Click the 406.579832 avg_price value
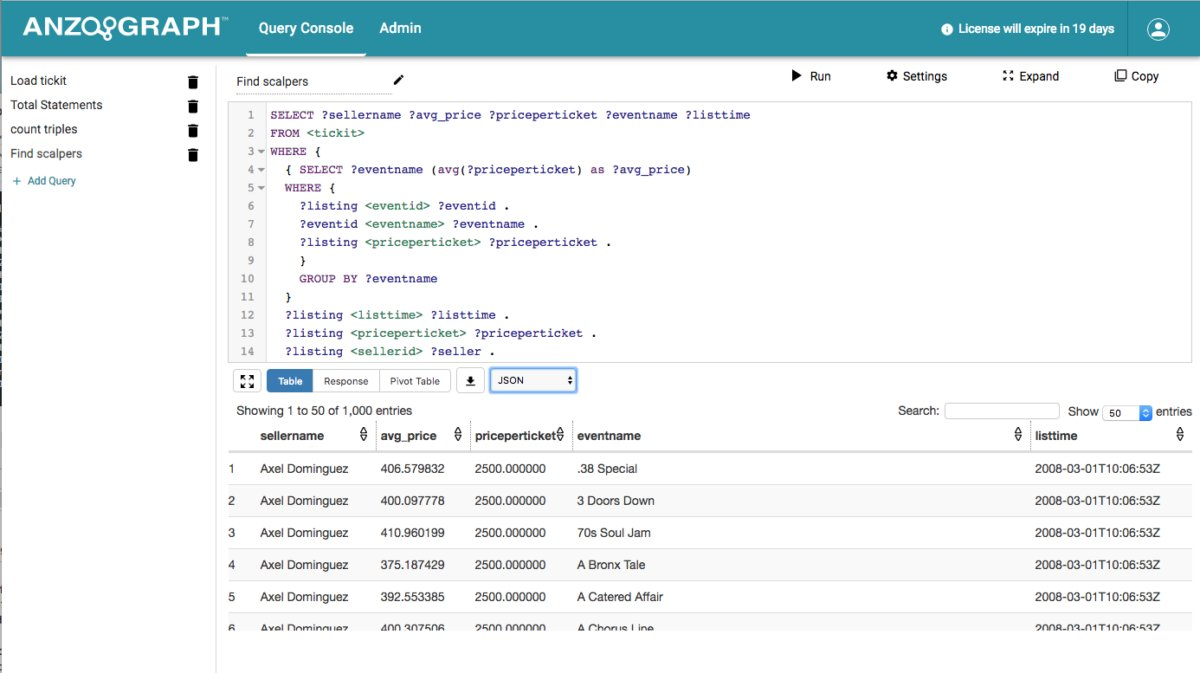Screen dimensions: 1200x673 click(x=412, y=469)
